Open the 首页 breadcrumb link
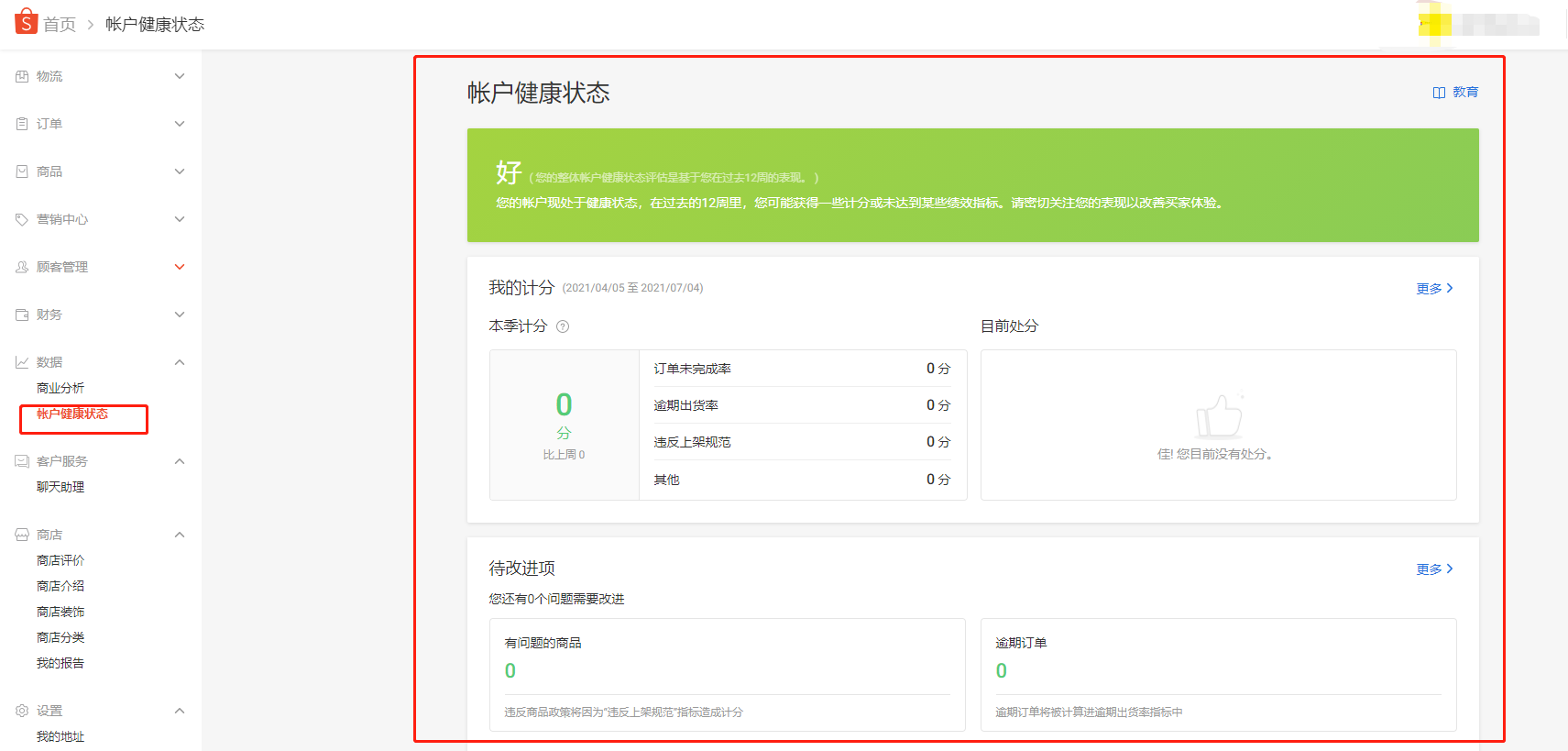The height and width of the screenshot is (751, 1568). click(60, 25)
